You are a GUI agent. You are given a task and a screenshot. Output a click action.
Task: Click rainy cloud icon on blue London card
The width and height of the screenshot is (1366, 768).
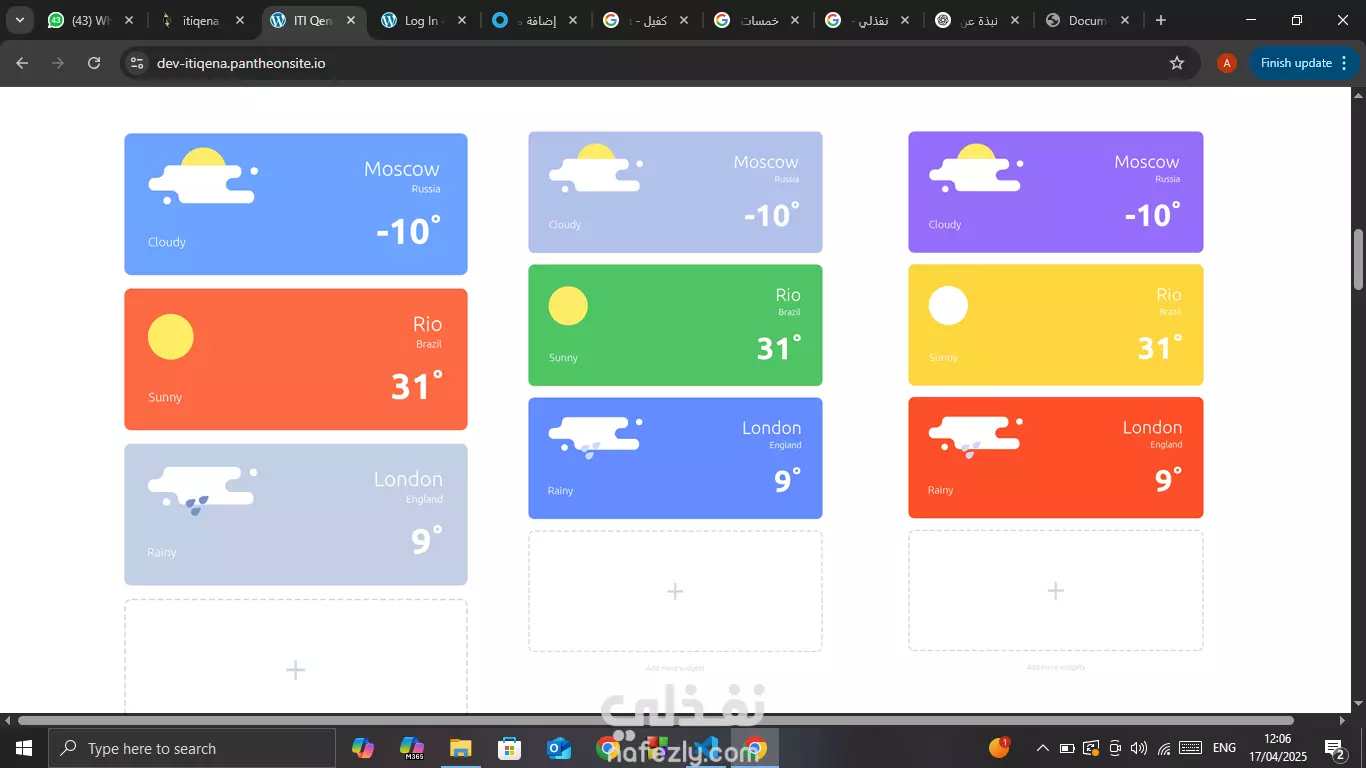tap(596, 438)
